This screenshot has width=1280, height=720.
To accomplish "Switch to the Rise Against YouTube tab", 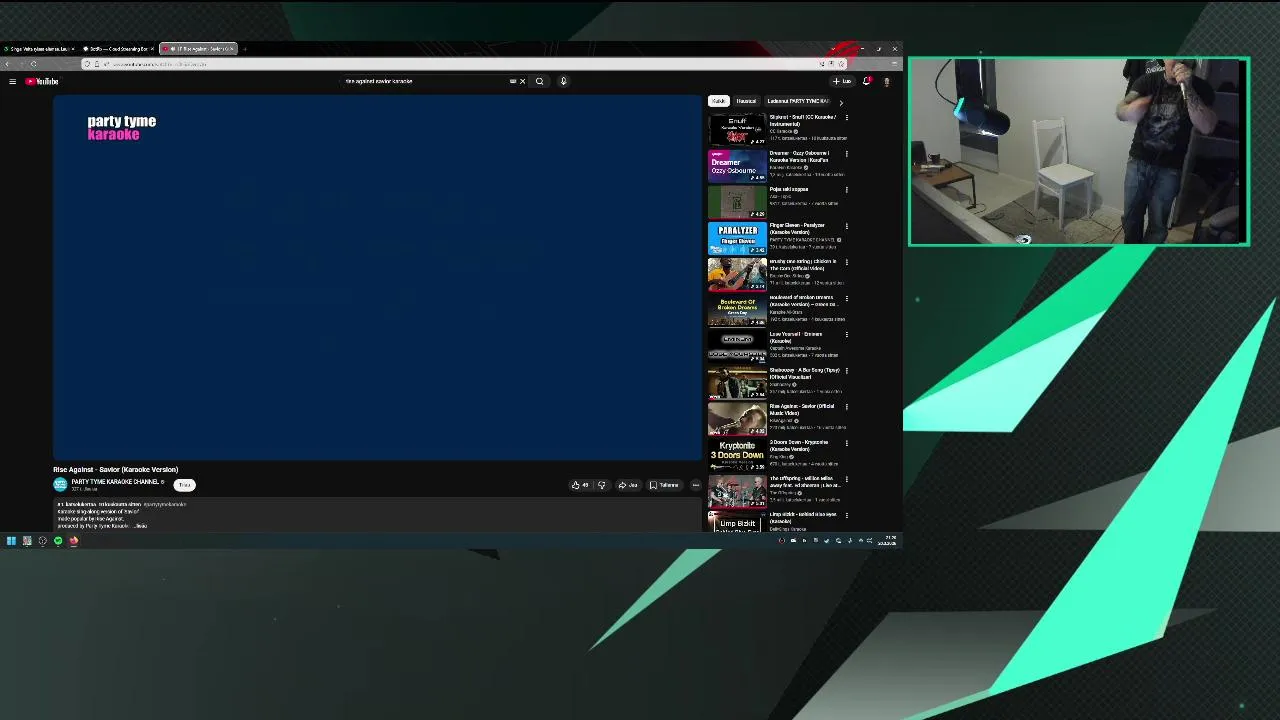I will [198, 49].
